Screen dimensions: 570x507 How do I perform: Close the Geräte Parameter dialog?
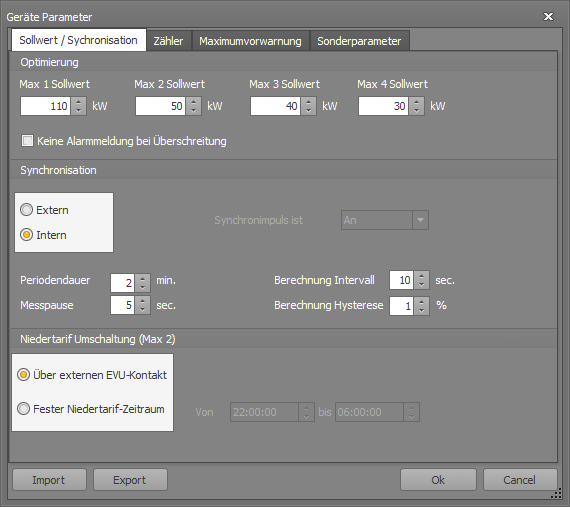coord(548,17)
